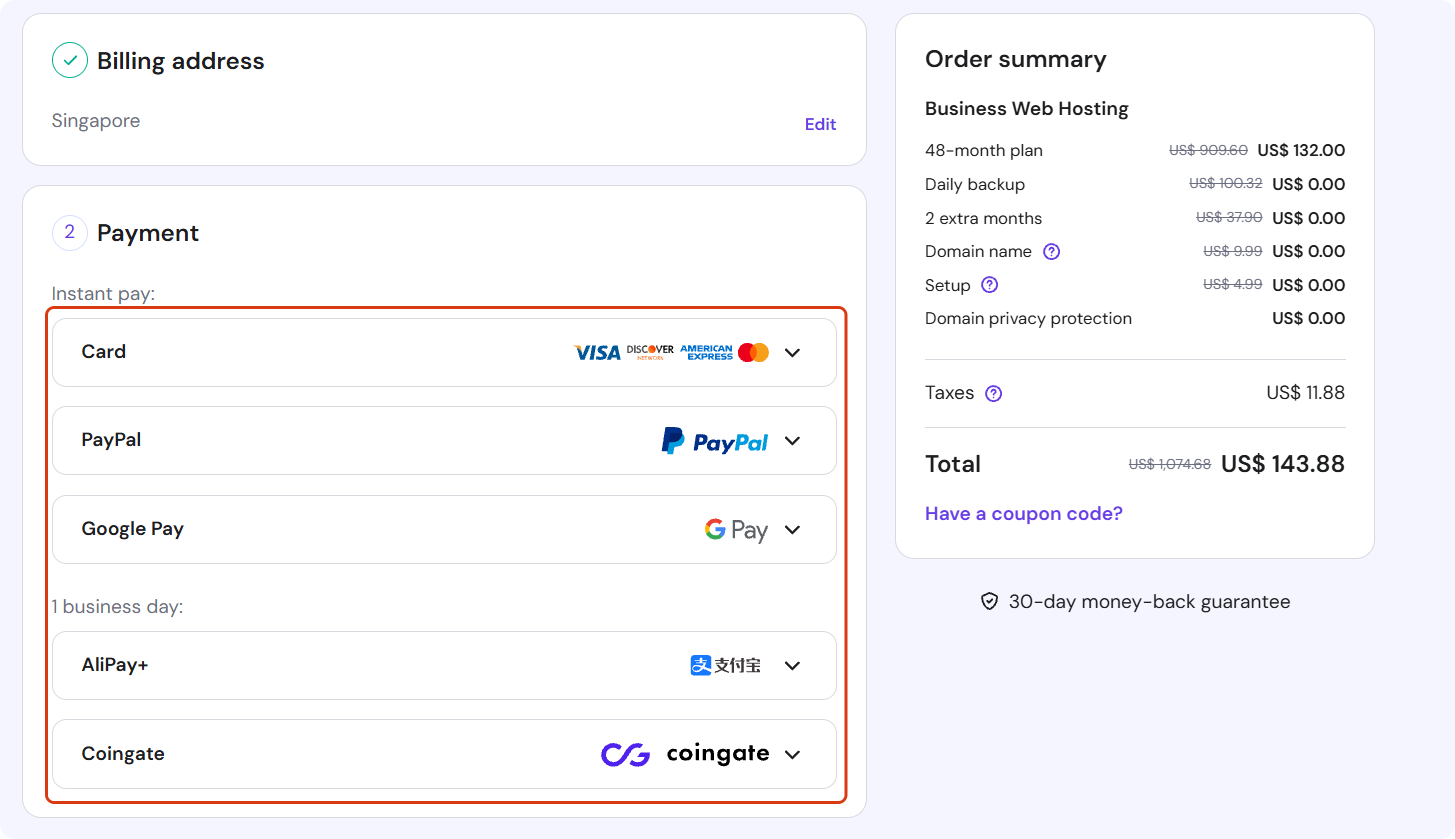Click the Mastercard logo icon
Screen dimensions: 1455x839
click(x=753, y=352)
